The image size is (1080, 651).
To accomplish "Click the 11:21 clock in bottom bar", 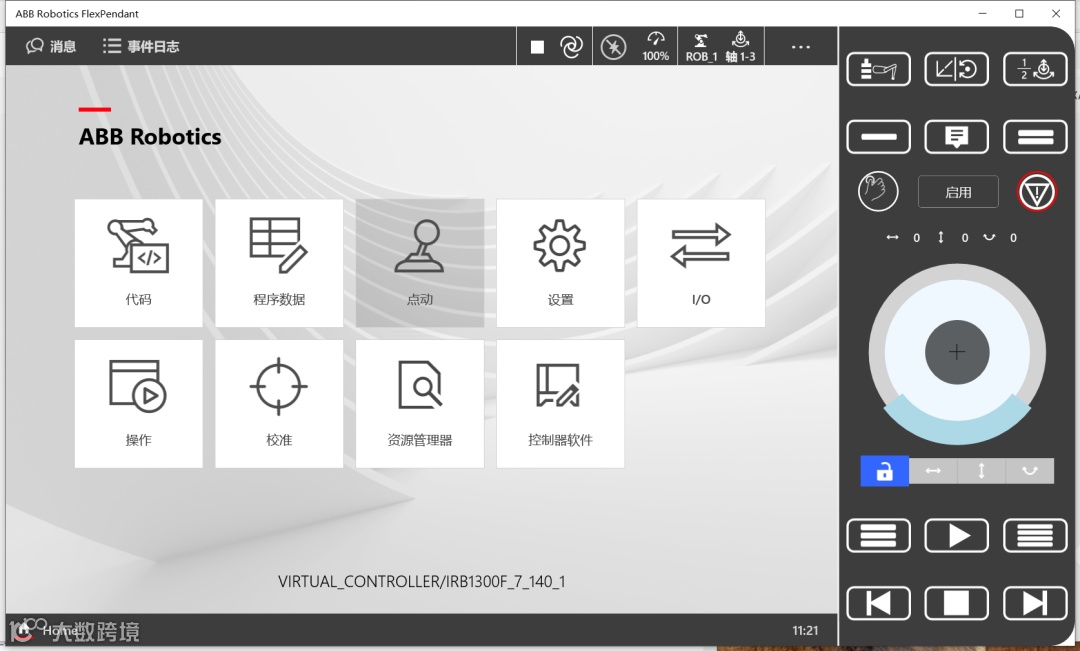I will click(805, 630).
